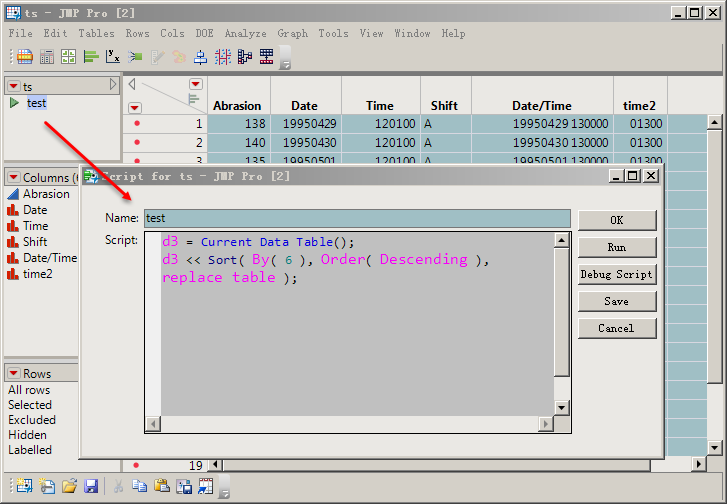Open the Columns panel red triangle menu

pos(13,178)
